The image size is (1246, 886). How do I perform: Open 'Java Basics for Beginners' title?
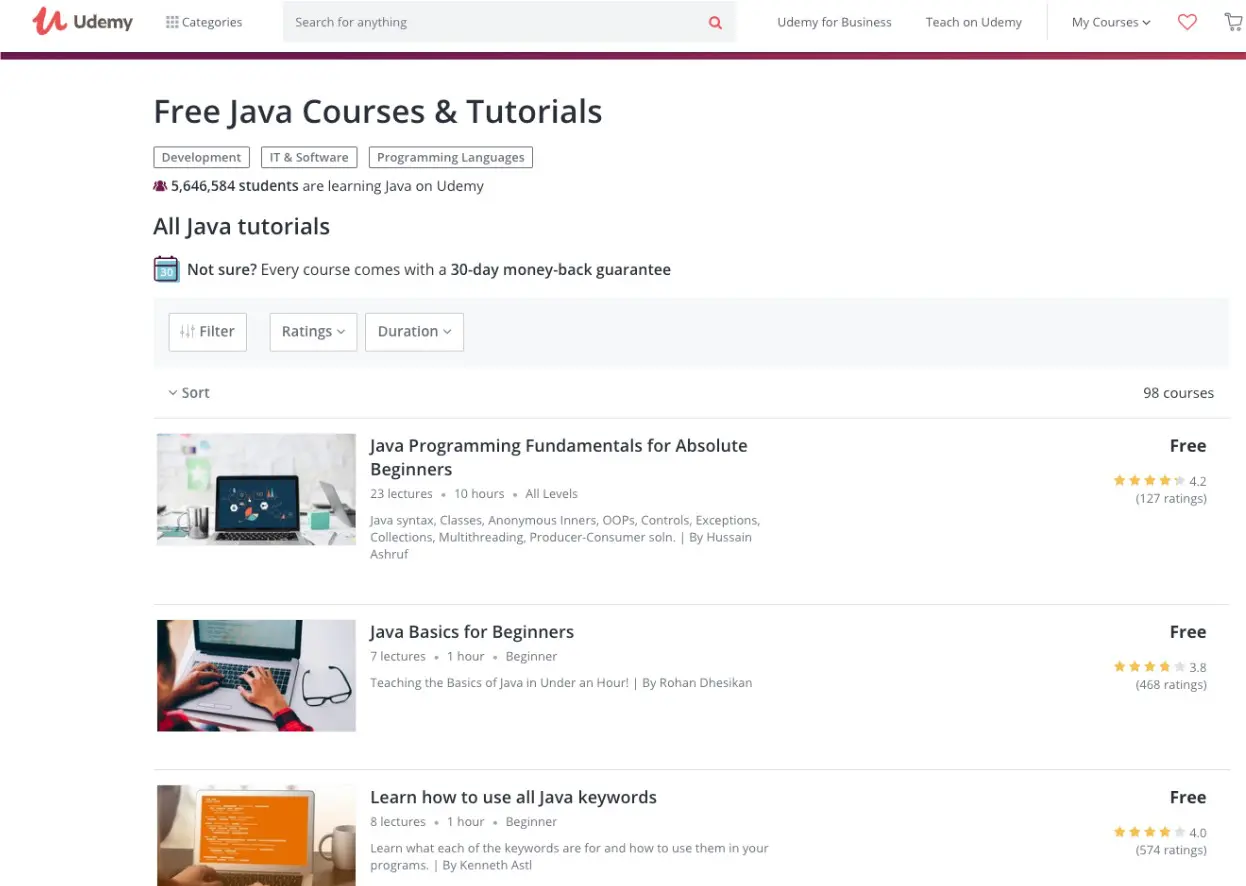click(x=471, y=632)
